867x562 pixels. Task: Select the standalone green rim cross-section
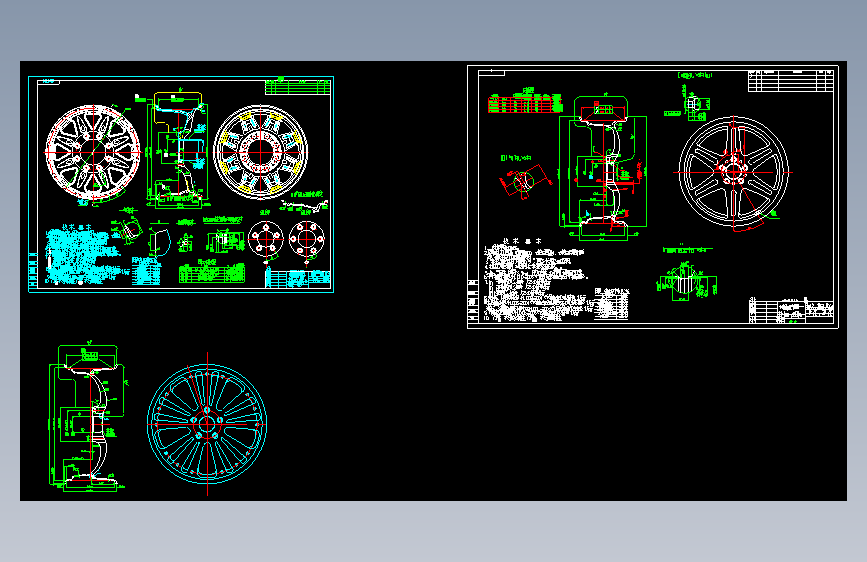pos(88,418)
